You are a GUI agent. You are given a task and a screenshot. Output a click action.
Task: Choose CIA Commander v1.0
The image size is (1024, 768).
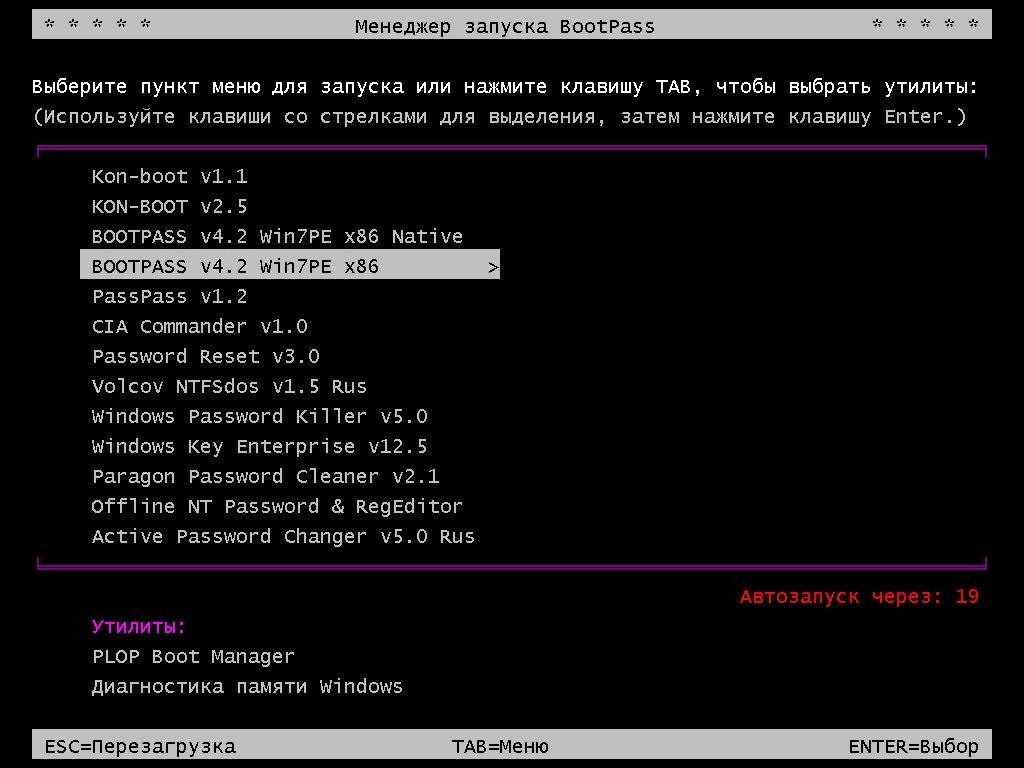[199, 327]
